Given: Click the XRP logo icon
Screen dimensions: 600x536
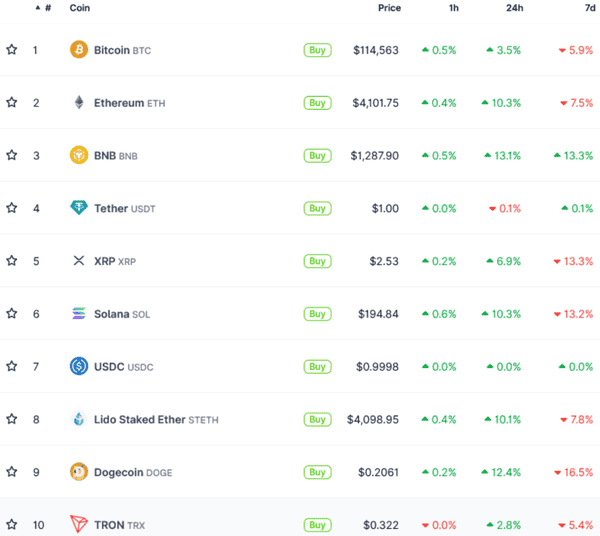Looking at the screenshot, I should pyautogui.click(x=79, y=261).
